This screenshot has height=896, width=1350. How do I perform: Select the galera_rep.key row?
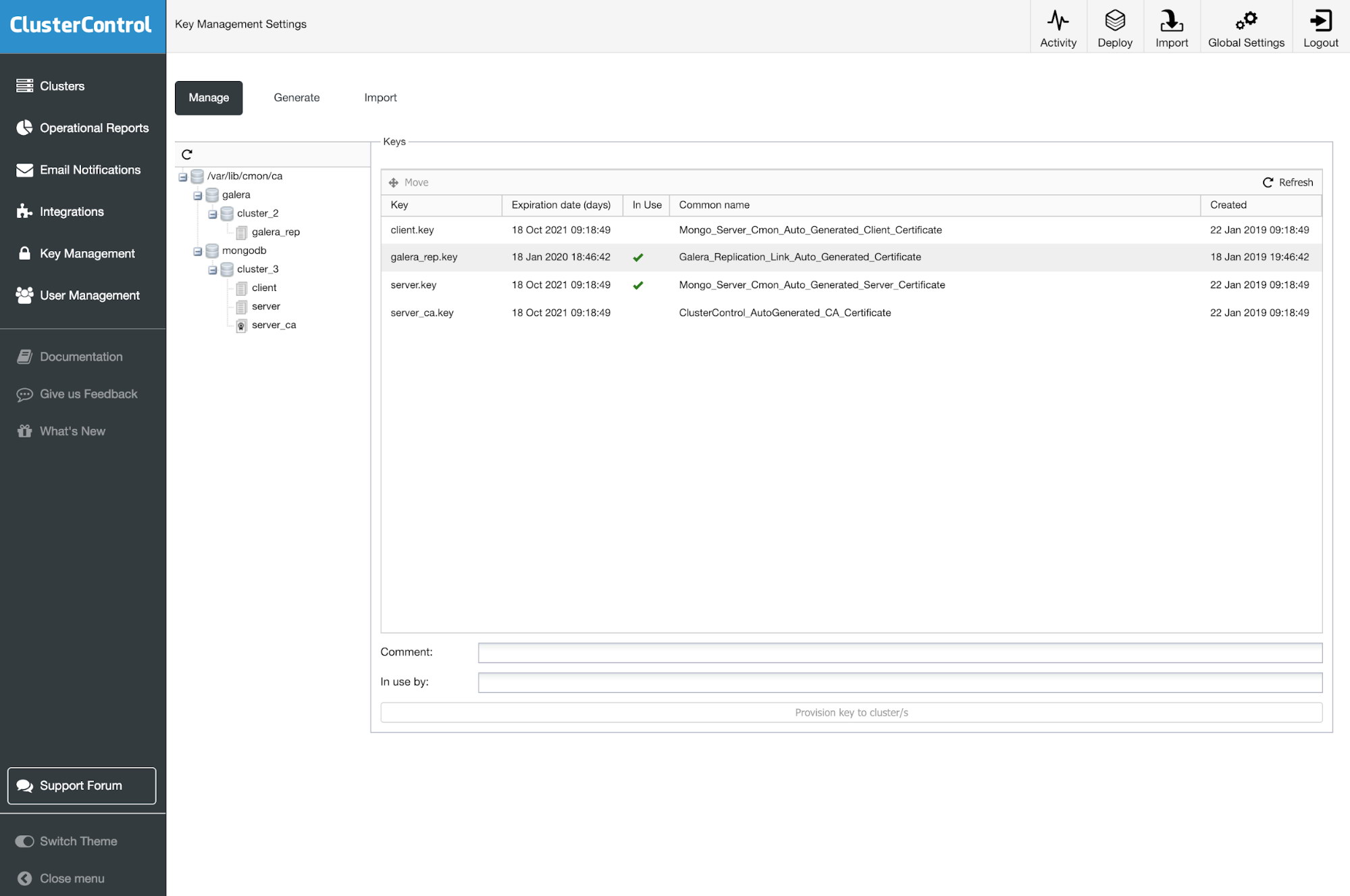[851, 257]
